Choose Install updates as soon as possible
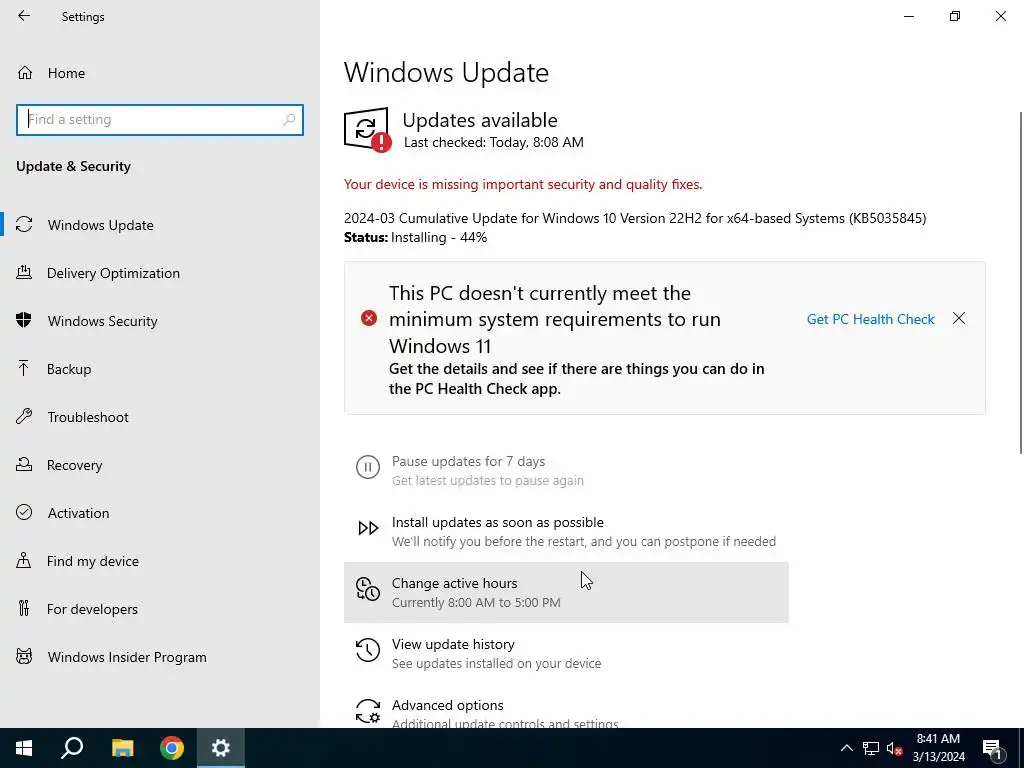Image resolution: width=1024 pixels, height=768 pixels. (566, 531)
